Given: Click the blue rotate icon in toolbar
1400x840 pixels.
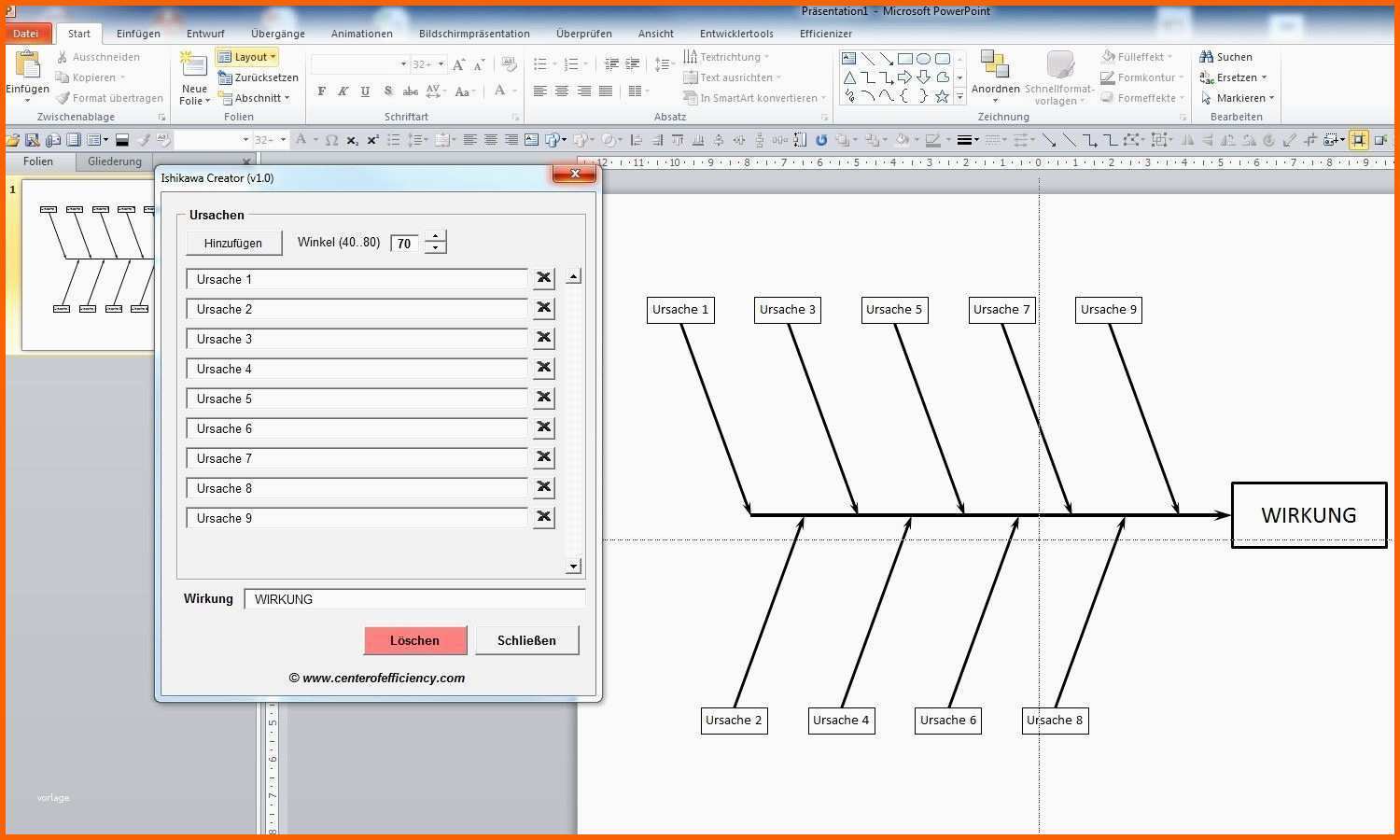Looking at the screenshot, I should 821,140.
